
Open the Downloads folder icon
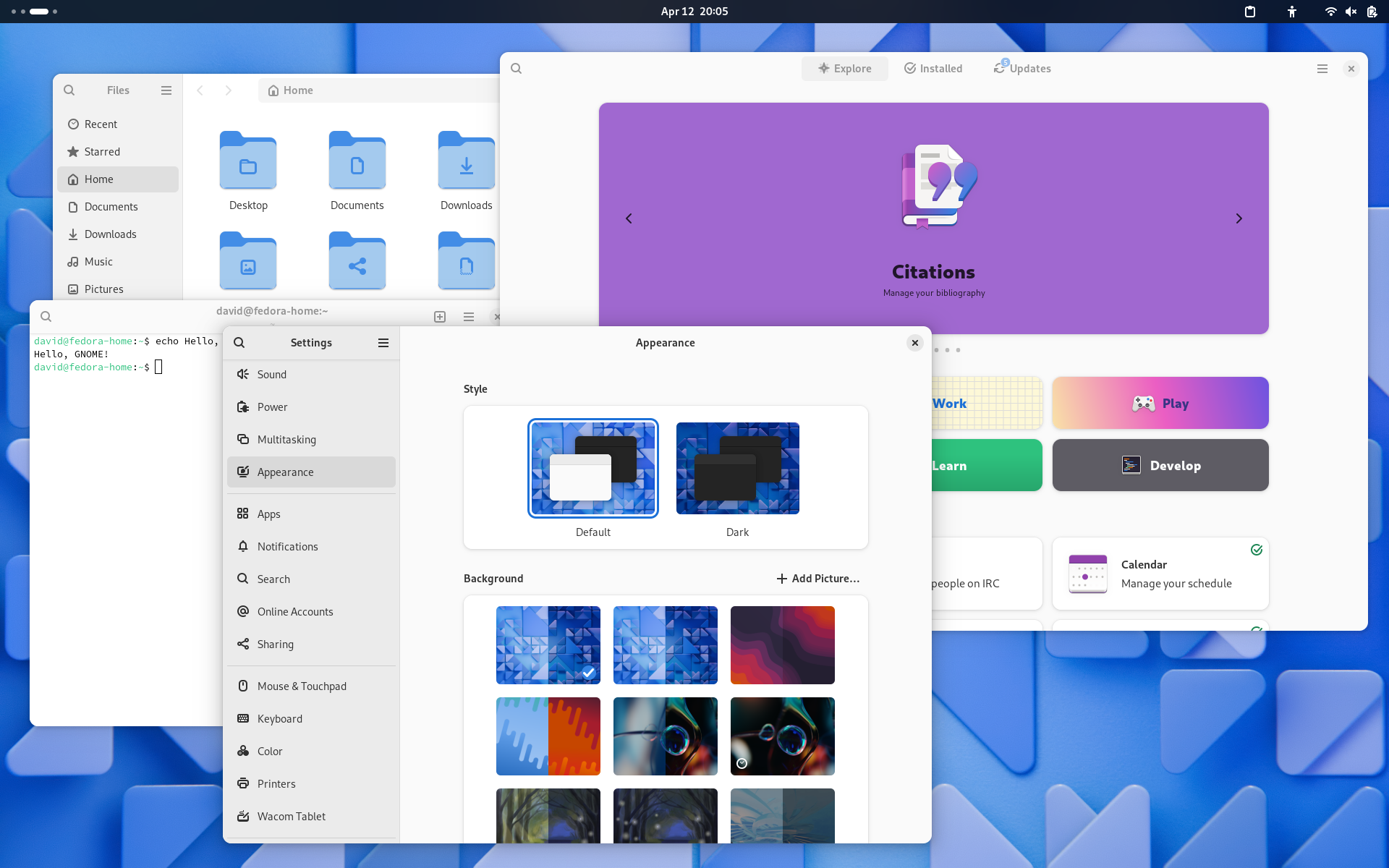pos(466,163)
